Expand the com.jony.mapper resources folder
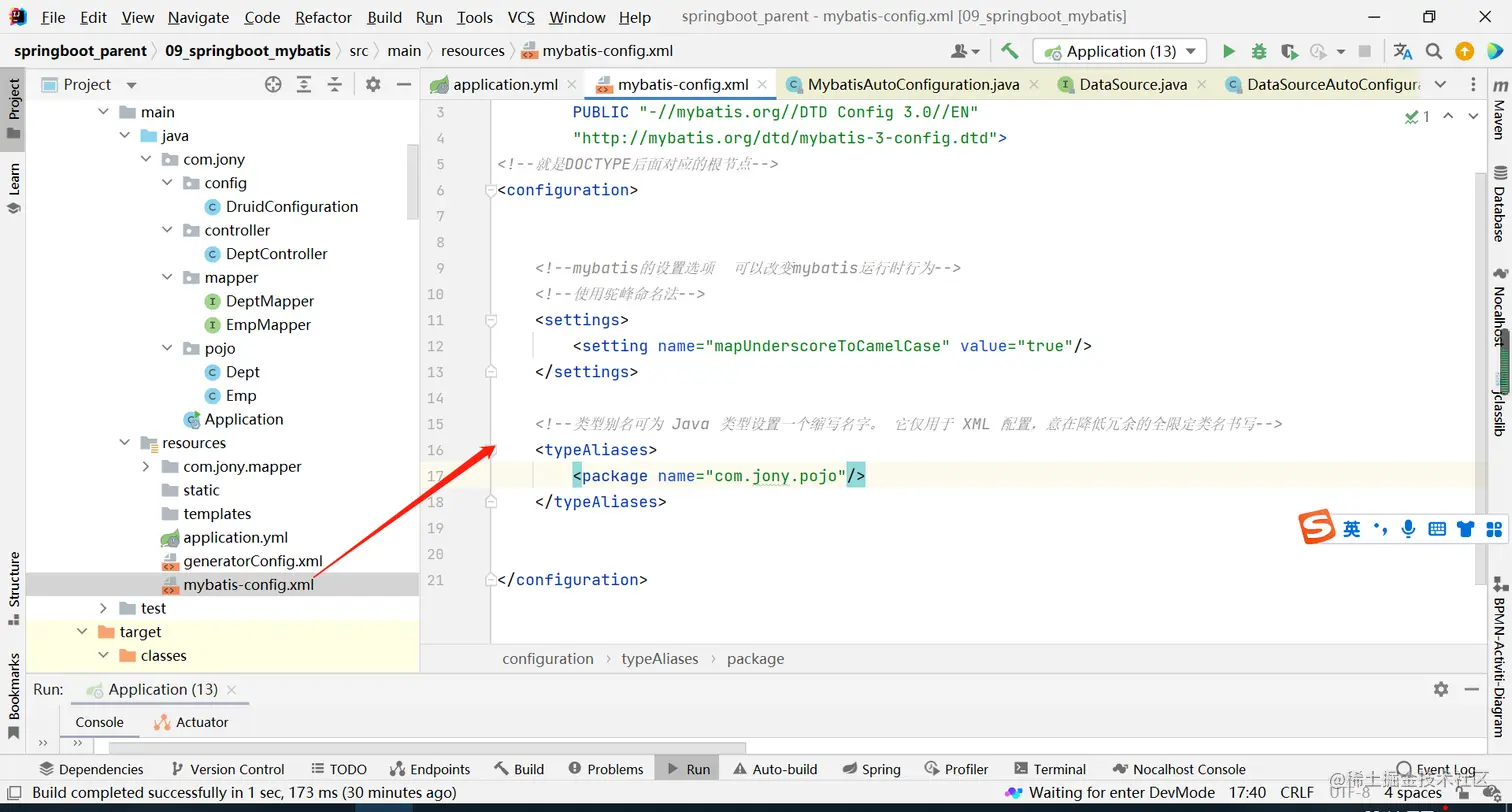The height and width of the screenshot is (812, 1512). tap(146, 466)
